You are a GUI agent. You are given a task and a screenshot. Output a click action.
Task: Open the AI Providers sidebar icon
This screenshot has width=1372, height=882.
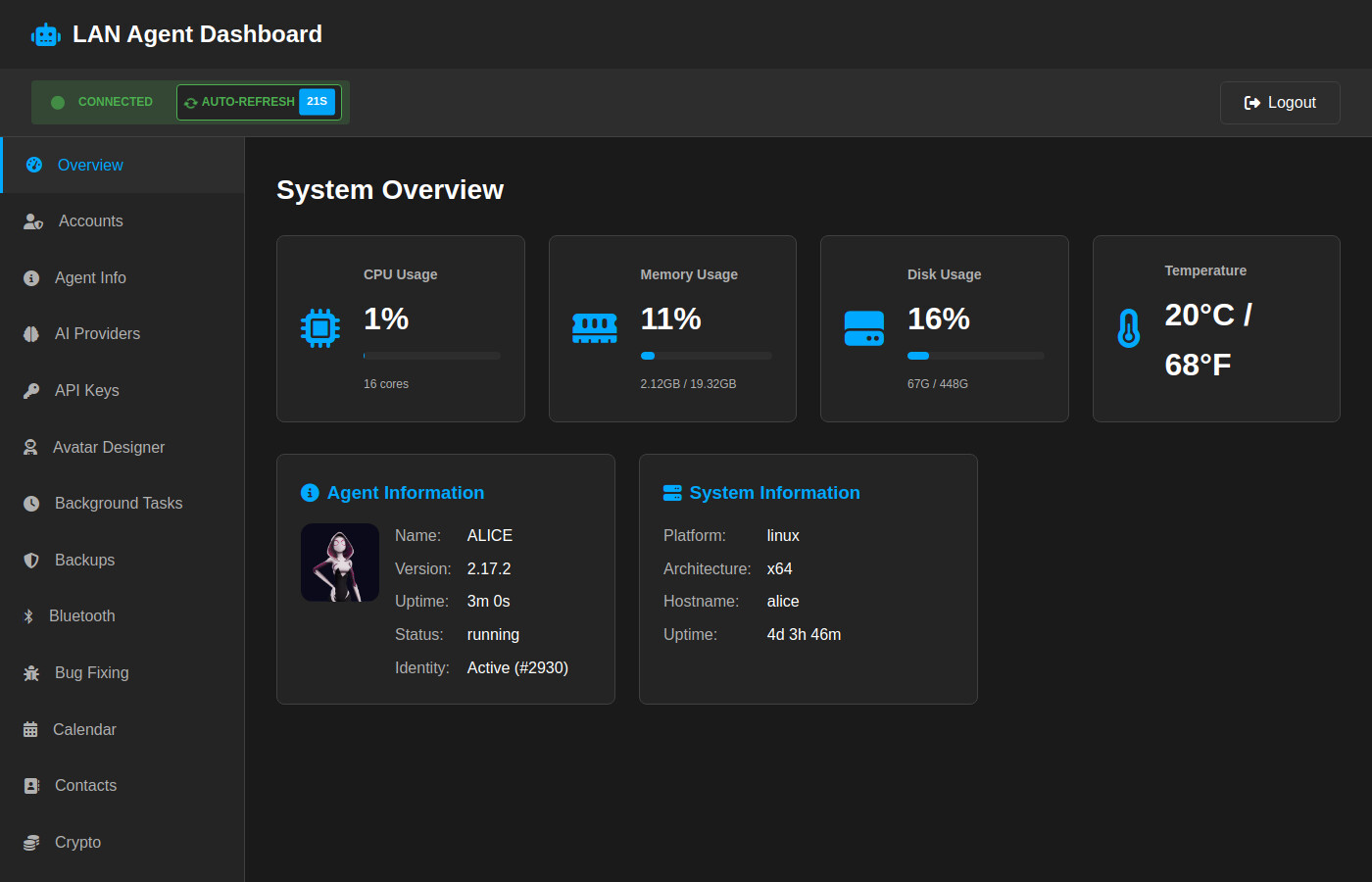[x=32, y=333]
